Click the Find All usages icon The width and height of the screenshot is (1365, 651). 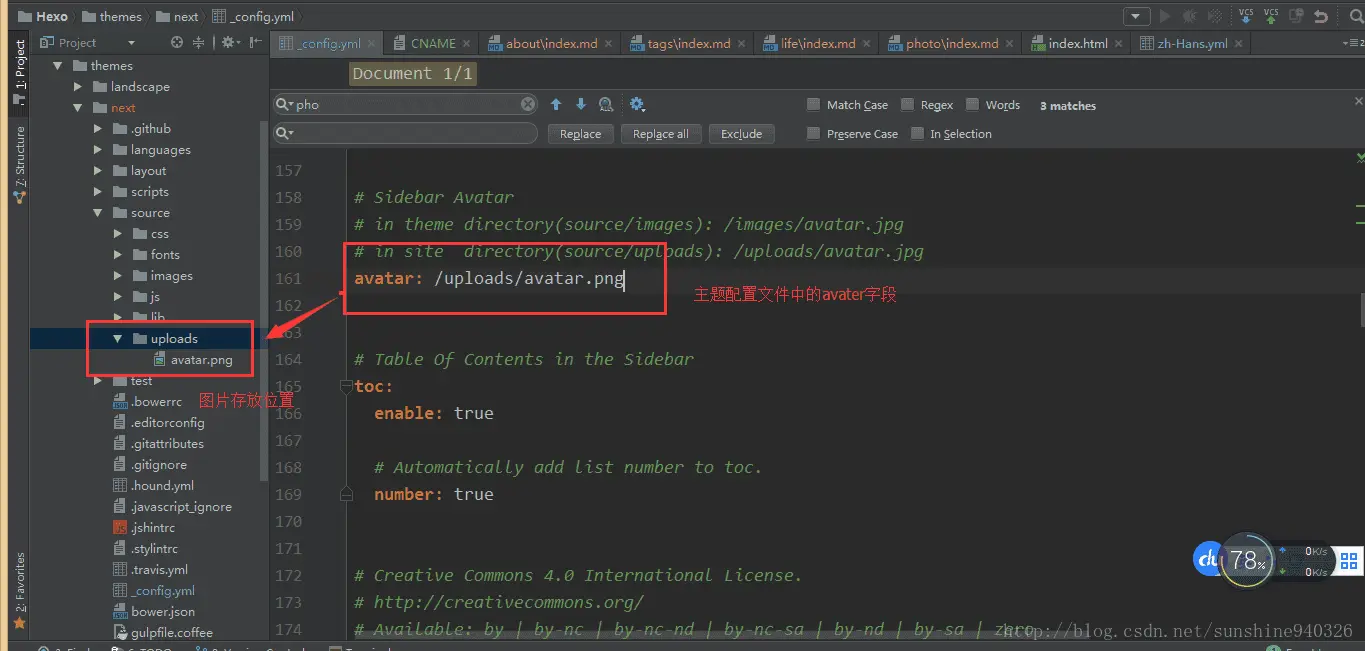[x=606, y=104]
